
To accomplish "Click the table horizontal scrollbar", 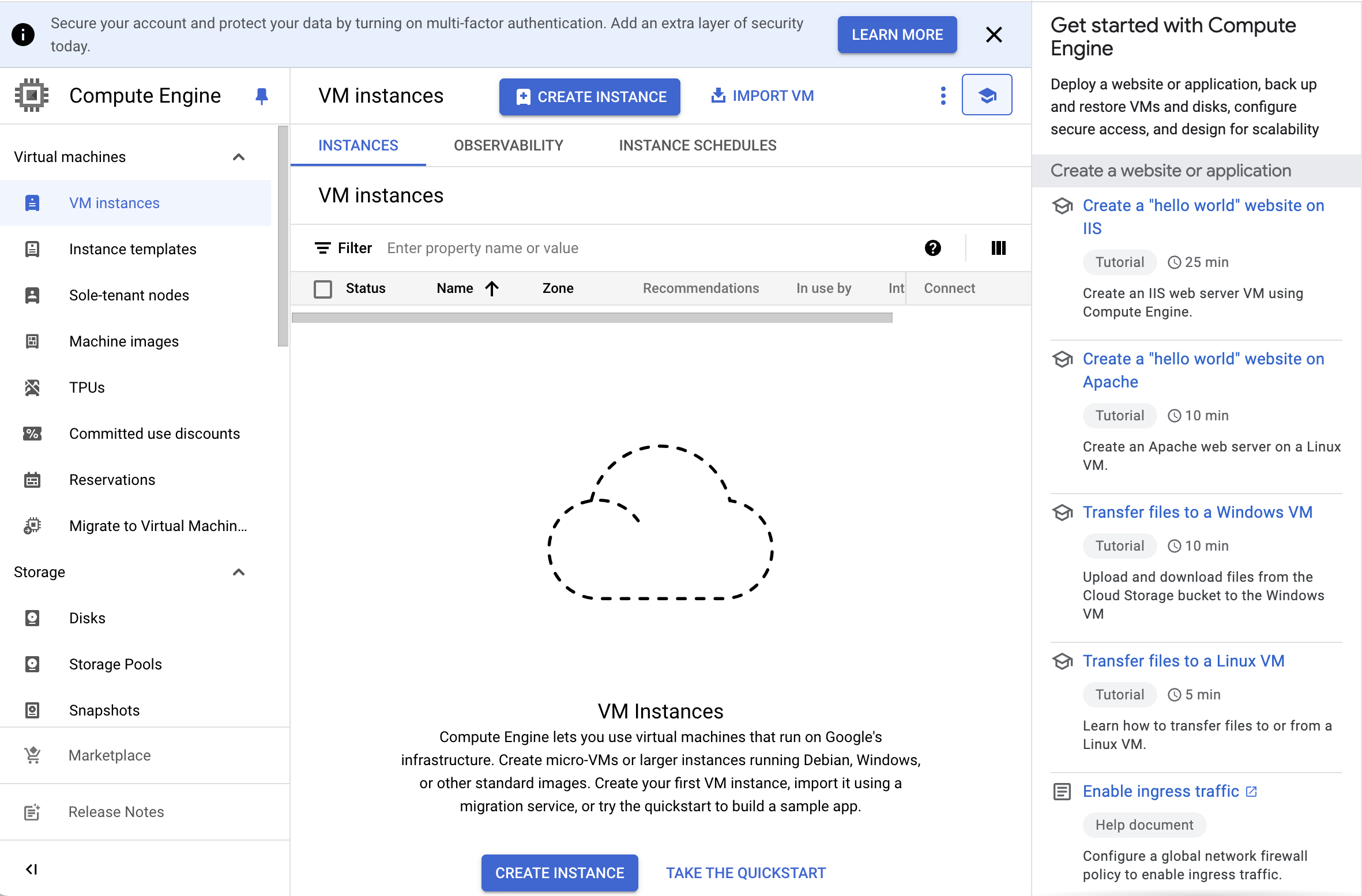I will pyautogui.click(x=592, y=318).
